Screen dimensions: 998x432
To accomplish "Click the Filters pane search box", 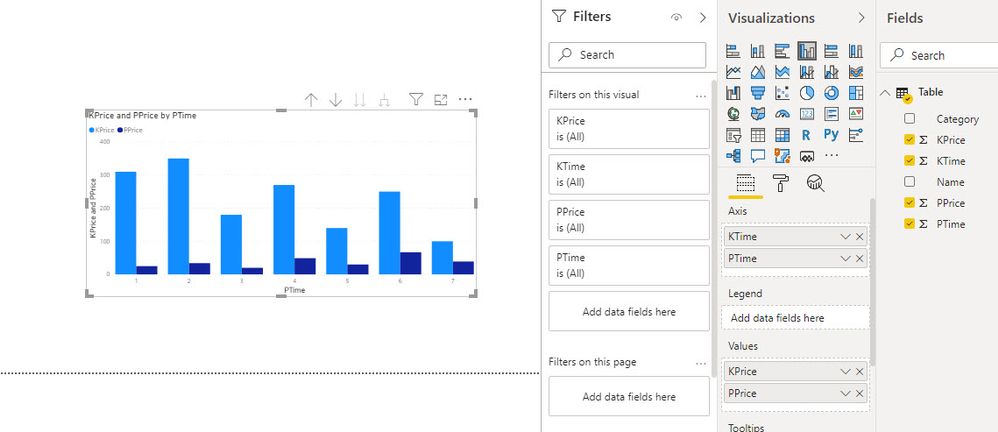I will tap(627, 55).
